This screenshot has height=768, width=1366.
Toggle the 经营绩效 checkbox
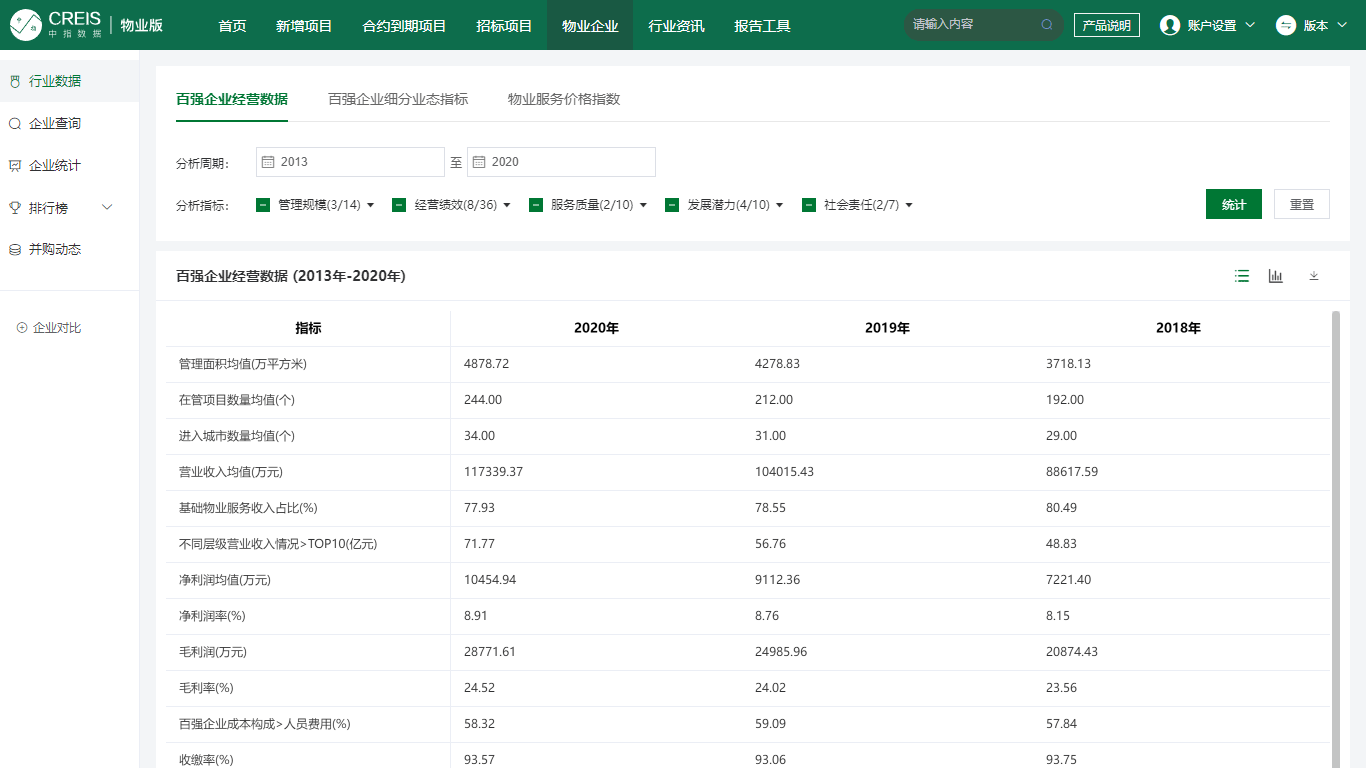pyautogui.click(x=399, y=205)
